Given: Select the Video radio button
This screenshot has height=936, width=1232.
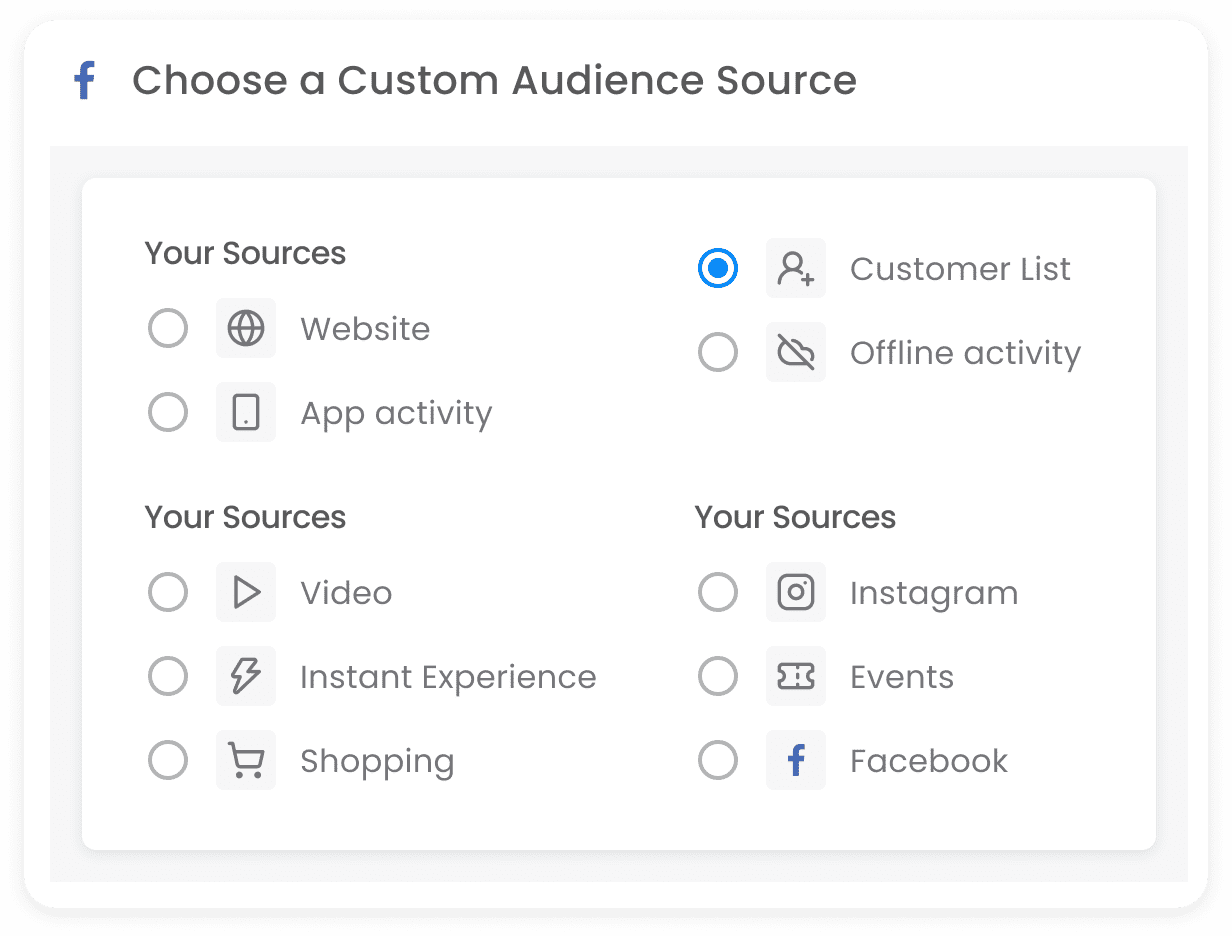Looking at the screenshot, I should (168, 592).
